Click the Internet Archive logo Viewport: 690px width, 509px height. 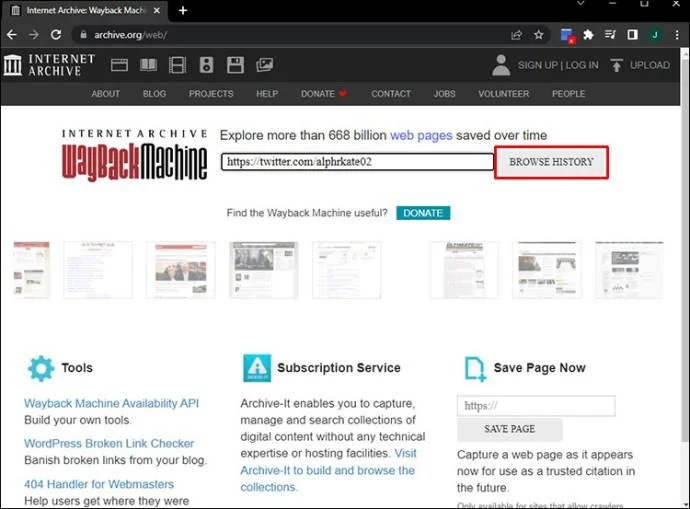(49, 65)
